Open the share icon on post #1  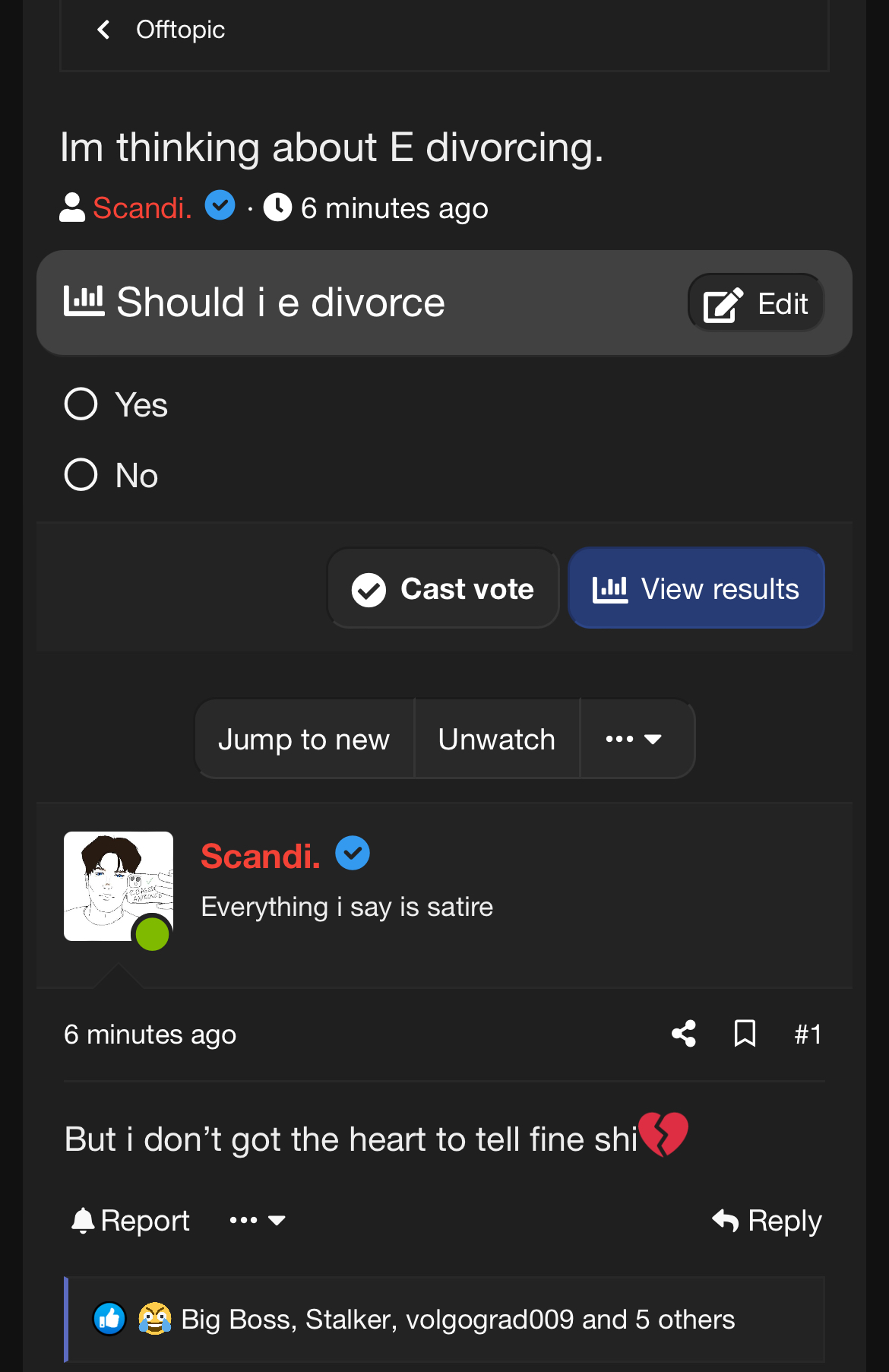[684, 1034]
